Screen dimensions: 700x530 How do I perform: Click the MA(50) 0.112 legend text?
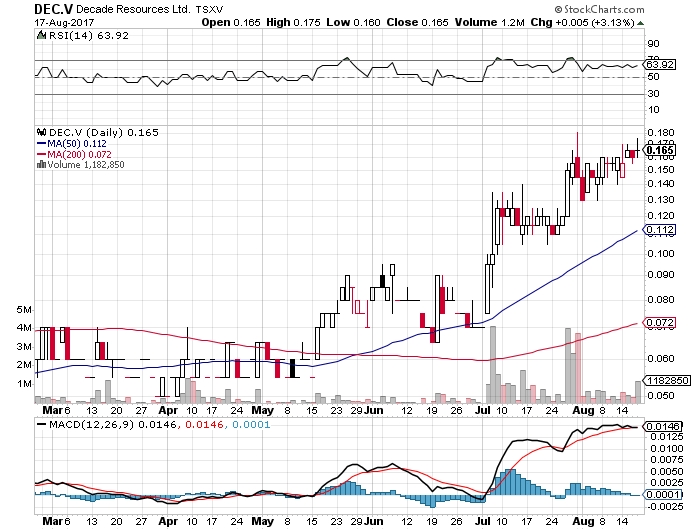click(x=77, y=144)
